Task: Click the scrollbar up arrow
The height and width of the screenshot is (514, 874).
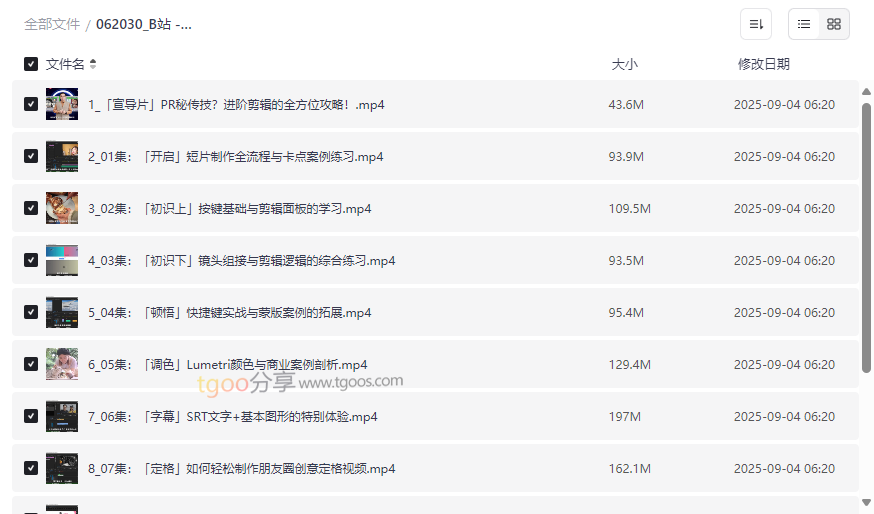Action: pyautogui.click(x=866, y=92)
